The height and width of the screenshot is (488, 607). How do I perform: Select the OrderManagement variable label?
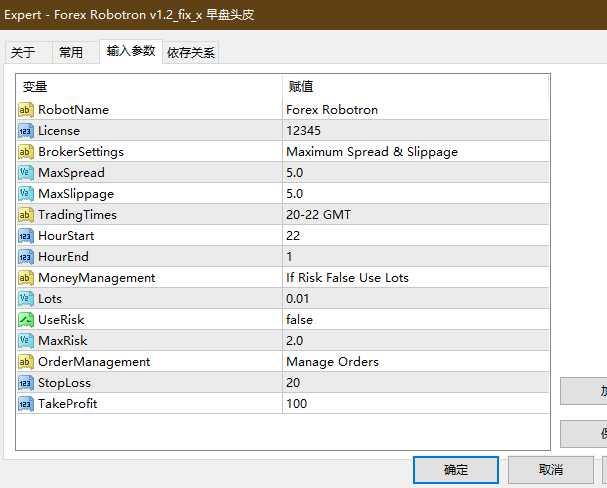(x=94, y=362)
